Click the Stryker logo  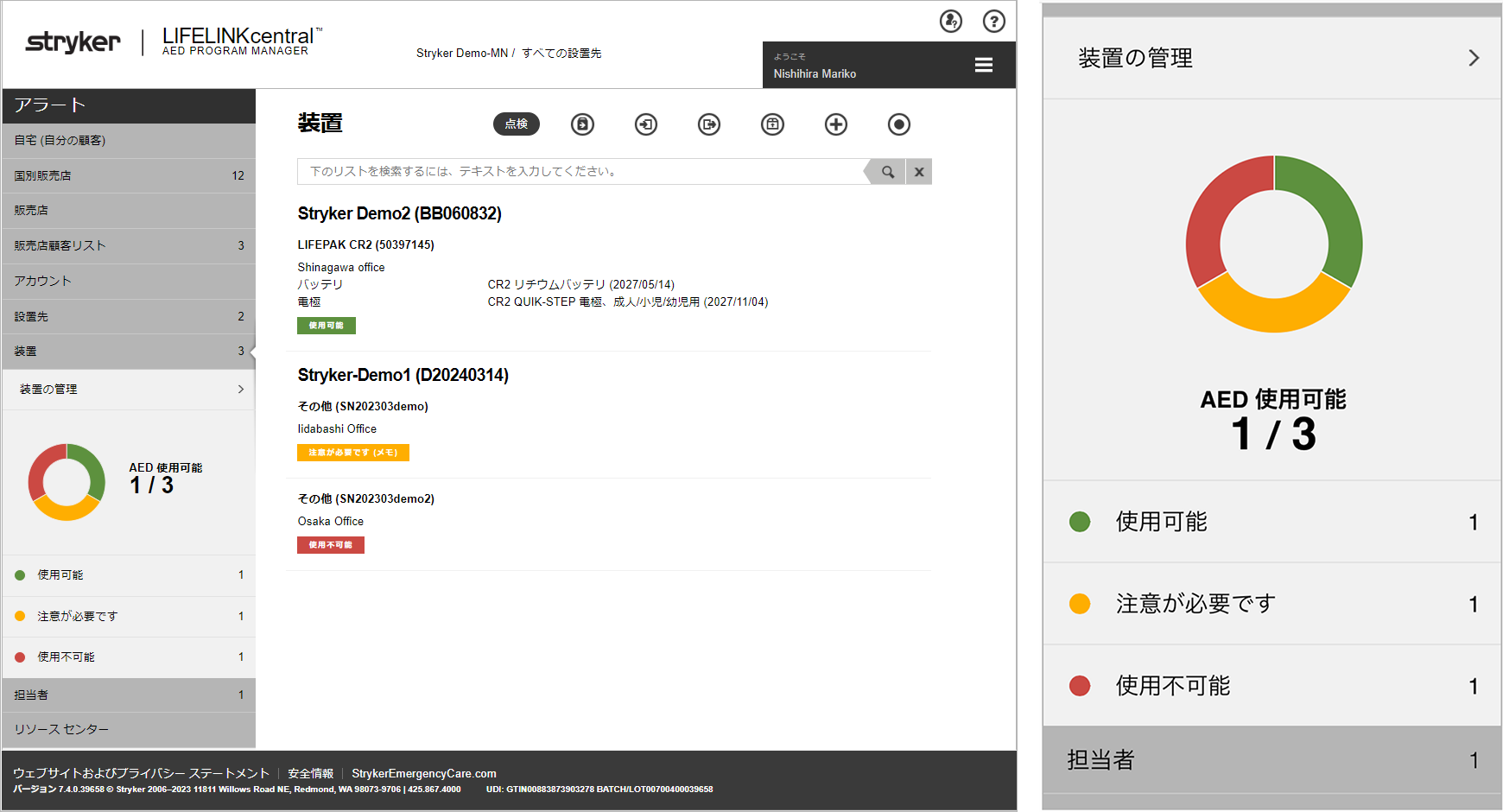click(73, 41)
